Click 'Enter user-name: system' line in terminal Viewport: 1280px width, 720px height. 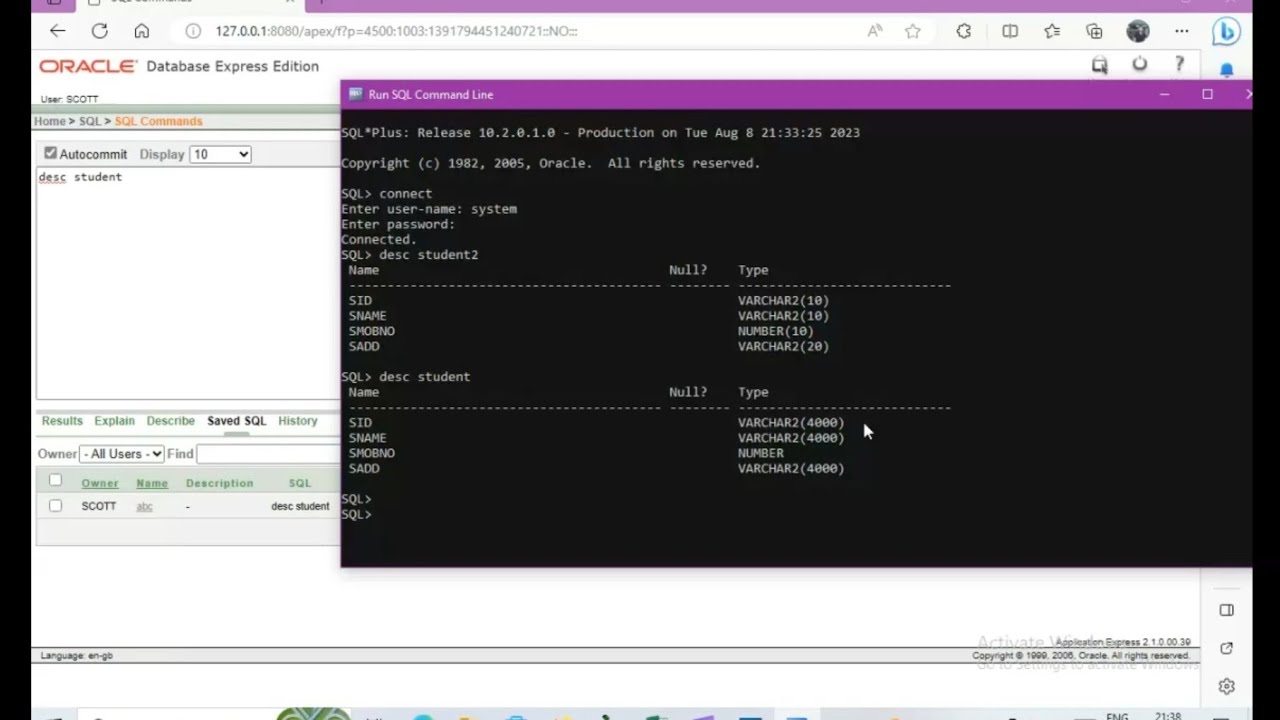tap(429, 209)
